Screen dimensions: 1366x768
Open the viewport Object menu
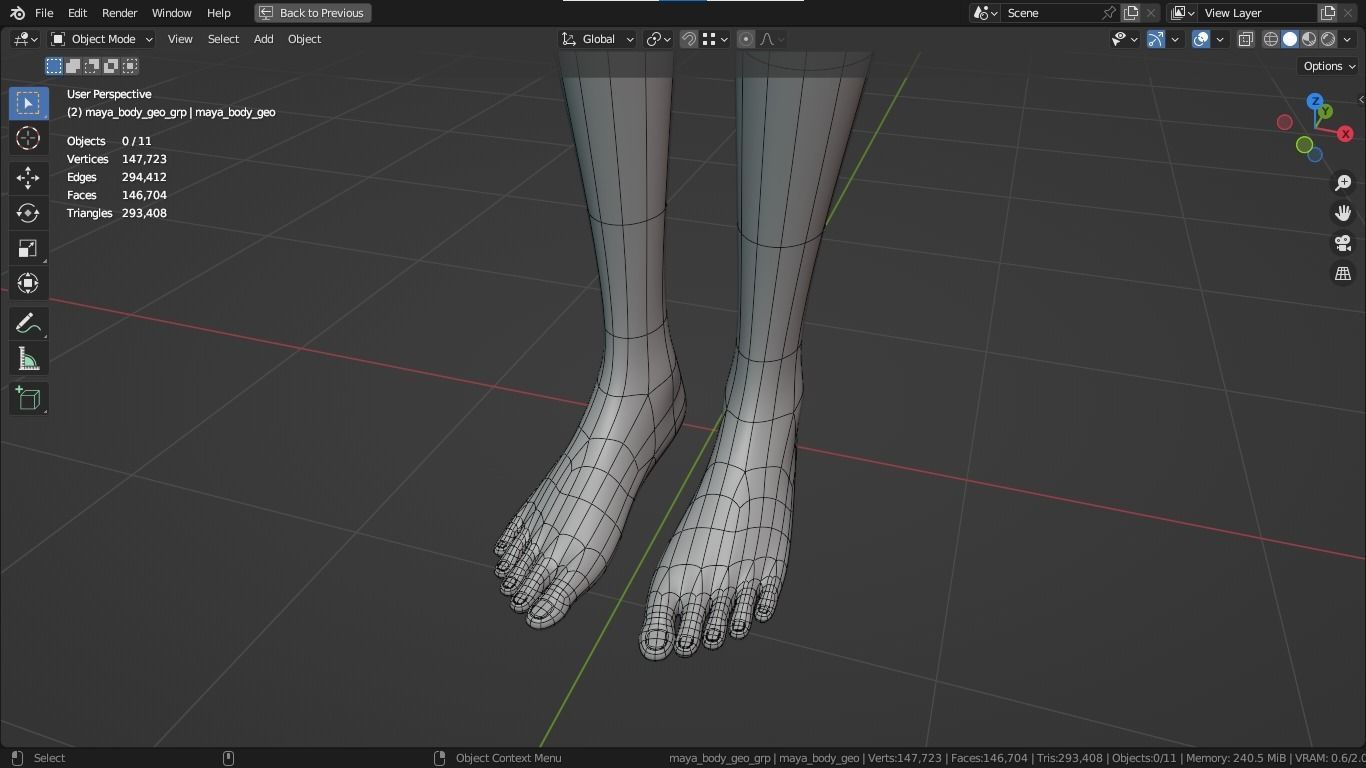304,39
